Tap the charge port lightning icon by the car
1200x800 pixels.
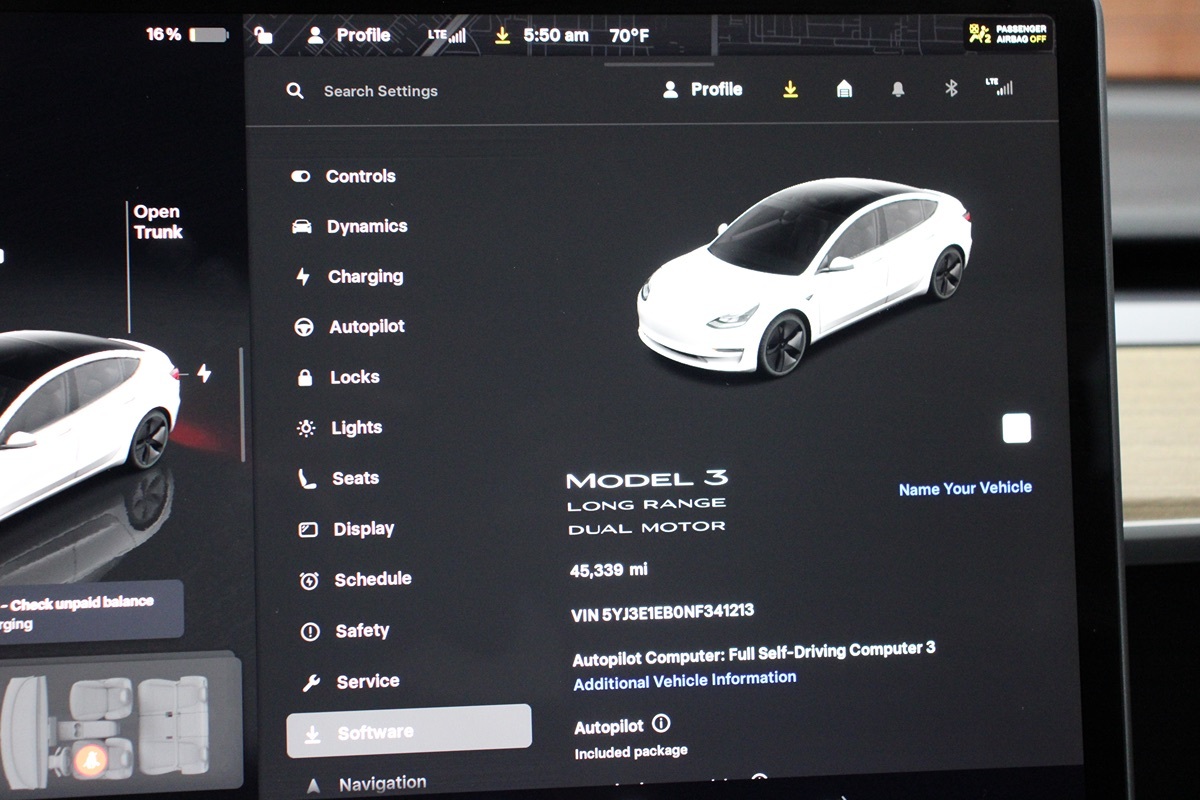(204, 374)
